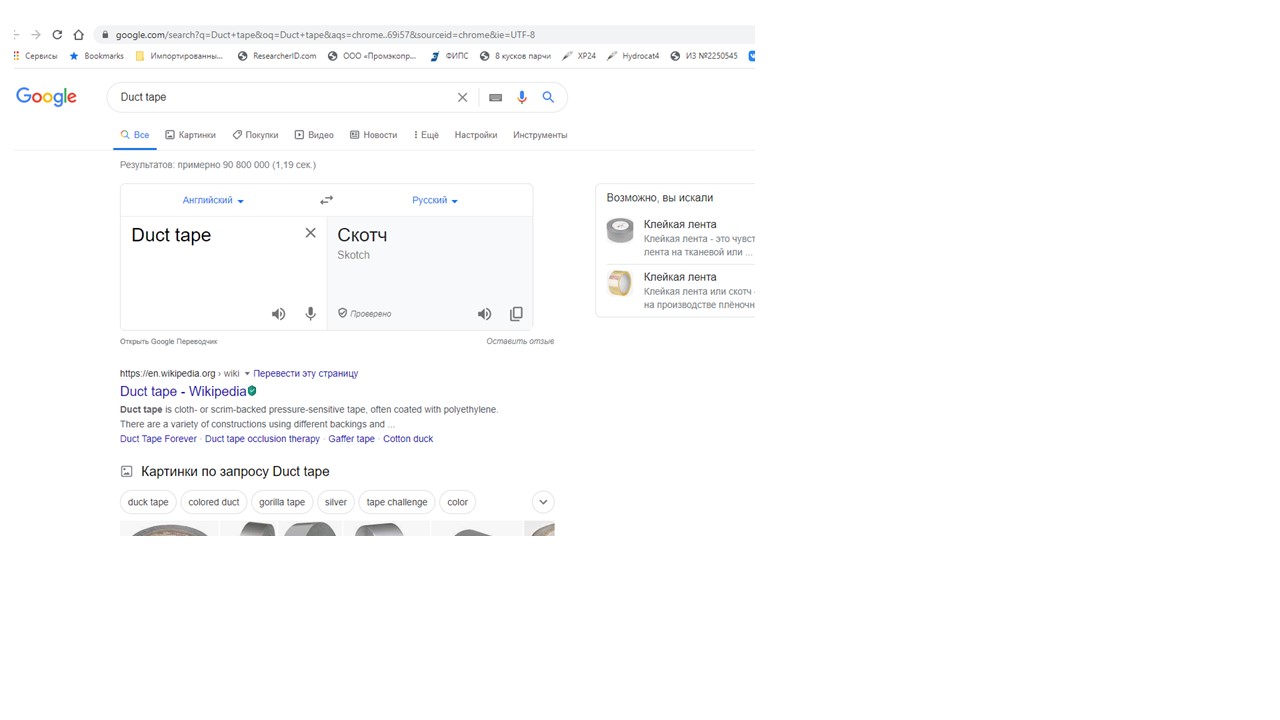
Task: Open the Сервисы apps bookmark
Action: (x=35, y=56)
